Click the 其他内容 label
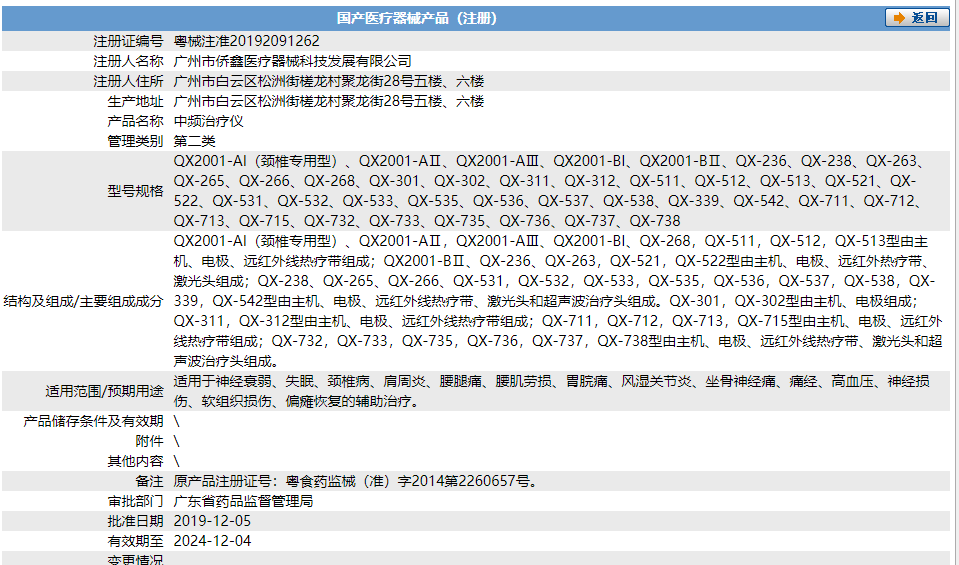The height and width of the screenshot is (565, 959). 135,461
